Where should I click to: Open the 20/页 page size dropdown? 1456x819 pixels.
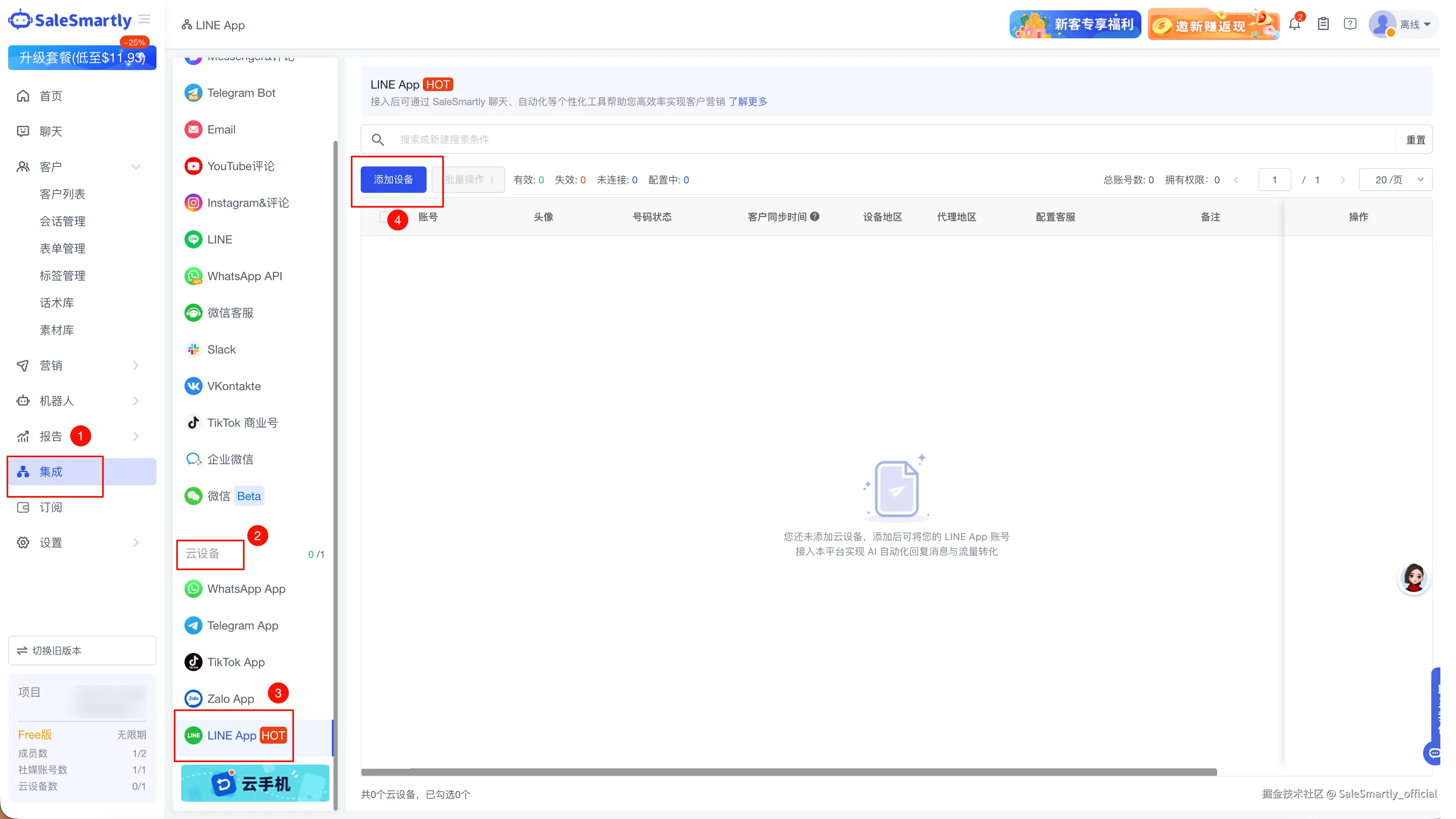(x=1395, y=180)
